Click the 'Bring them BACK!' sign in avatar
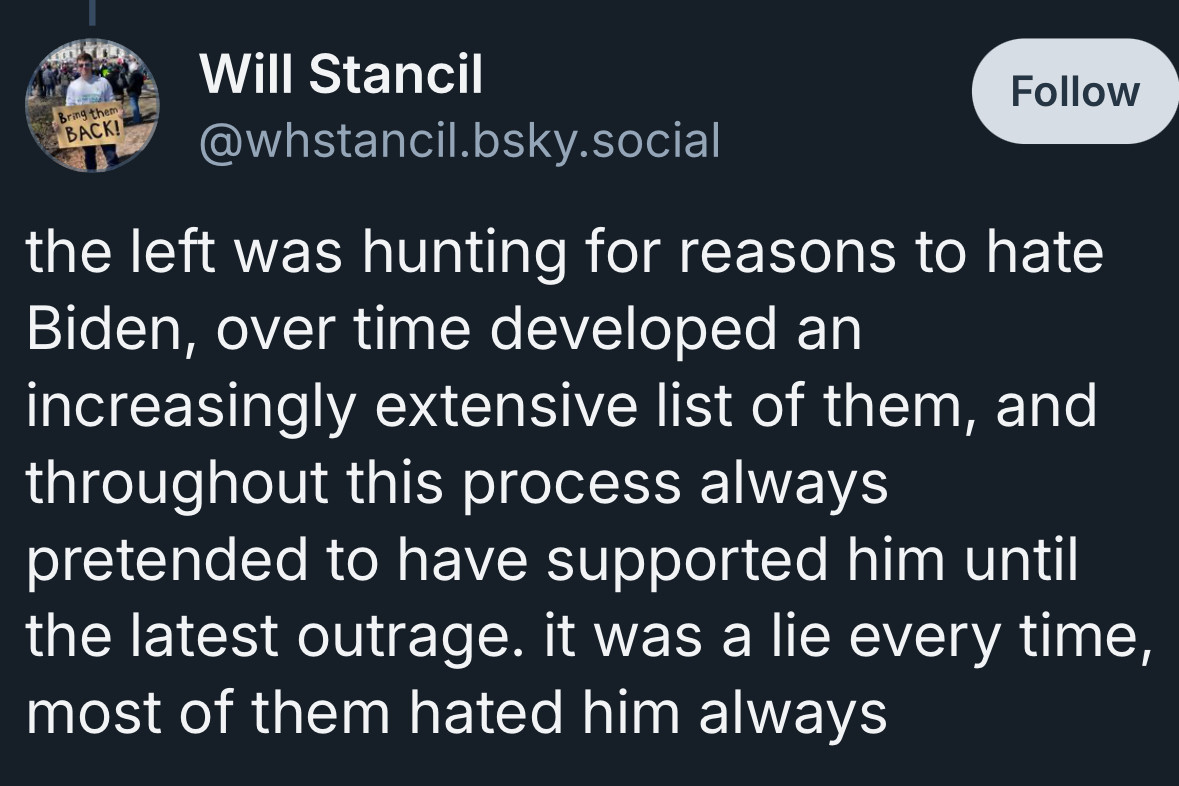 89,127
